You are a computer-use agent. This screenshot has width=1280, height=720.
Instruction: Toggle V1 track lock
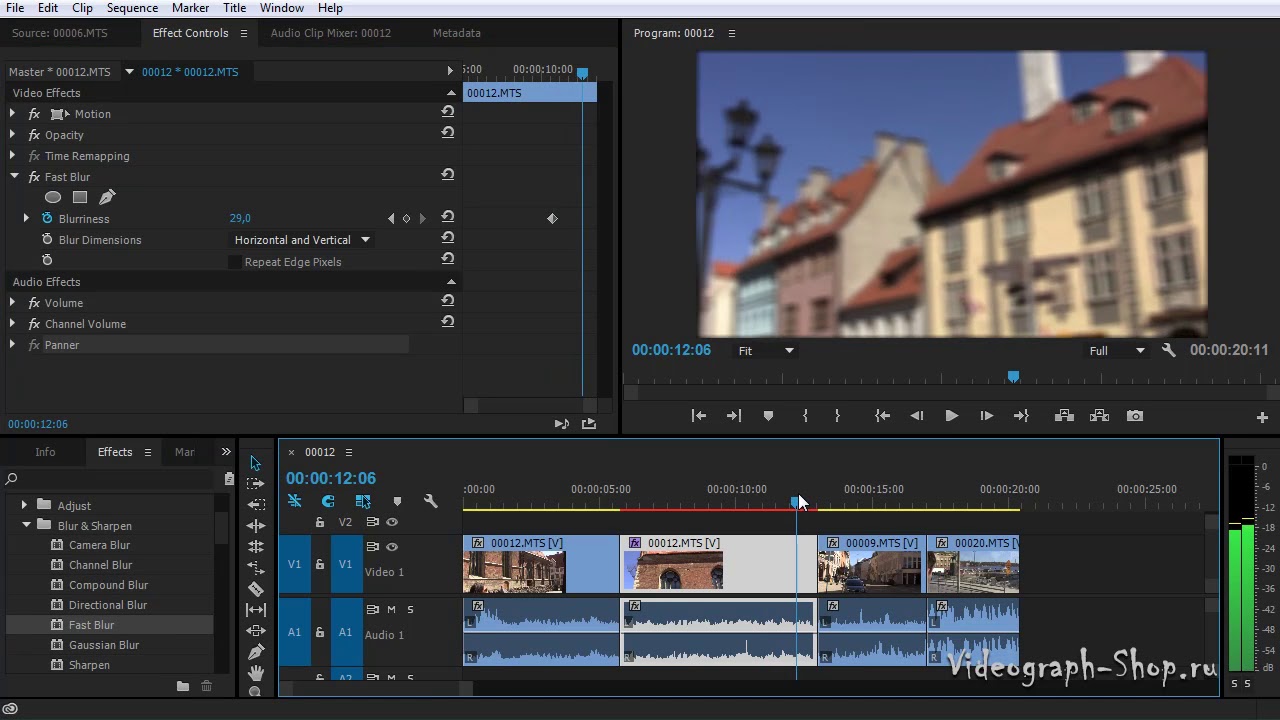pyautogui.click(x=320, y=564)
